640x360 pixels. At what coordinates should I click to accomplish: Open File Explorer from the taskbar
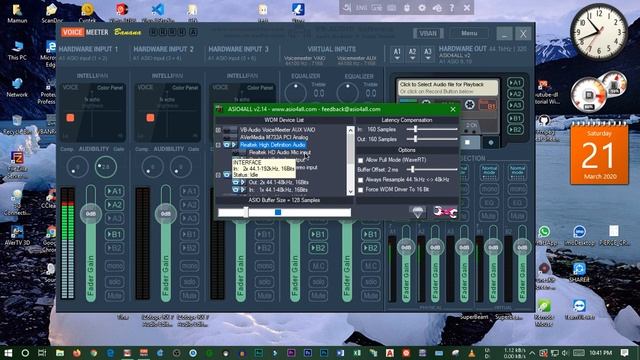[x=60, y=353]
